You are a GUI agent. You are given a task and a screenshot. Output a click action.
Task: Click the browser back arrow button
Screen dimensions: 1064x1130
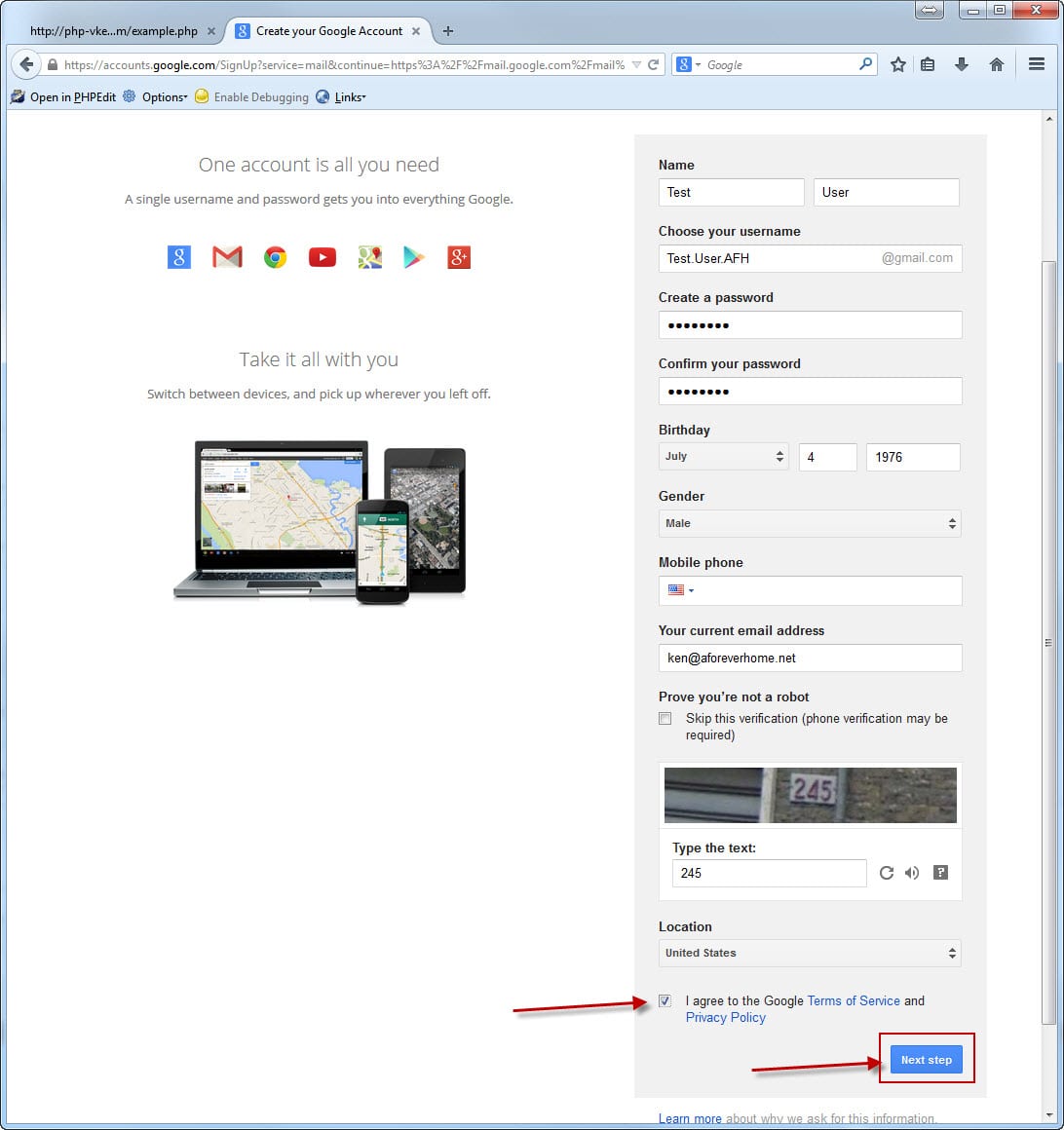pos(26,64)
